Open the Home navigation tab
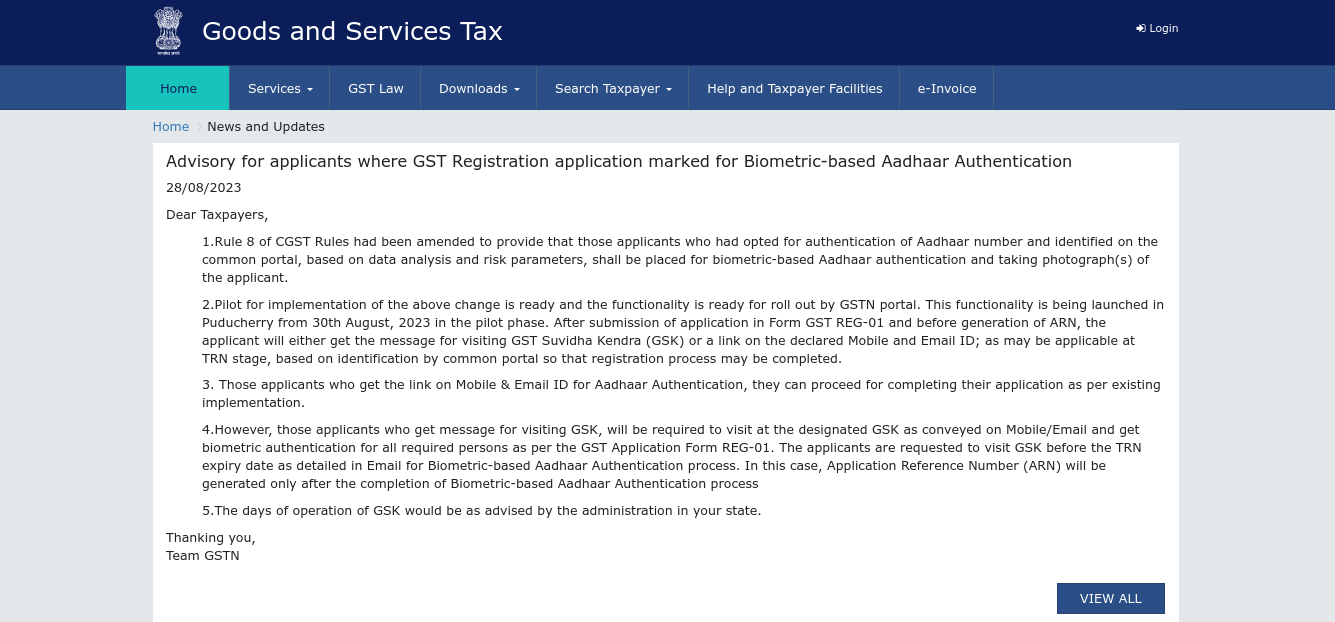The height and width of the screenshot is (622, 1335). (x=178, y=88)
